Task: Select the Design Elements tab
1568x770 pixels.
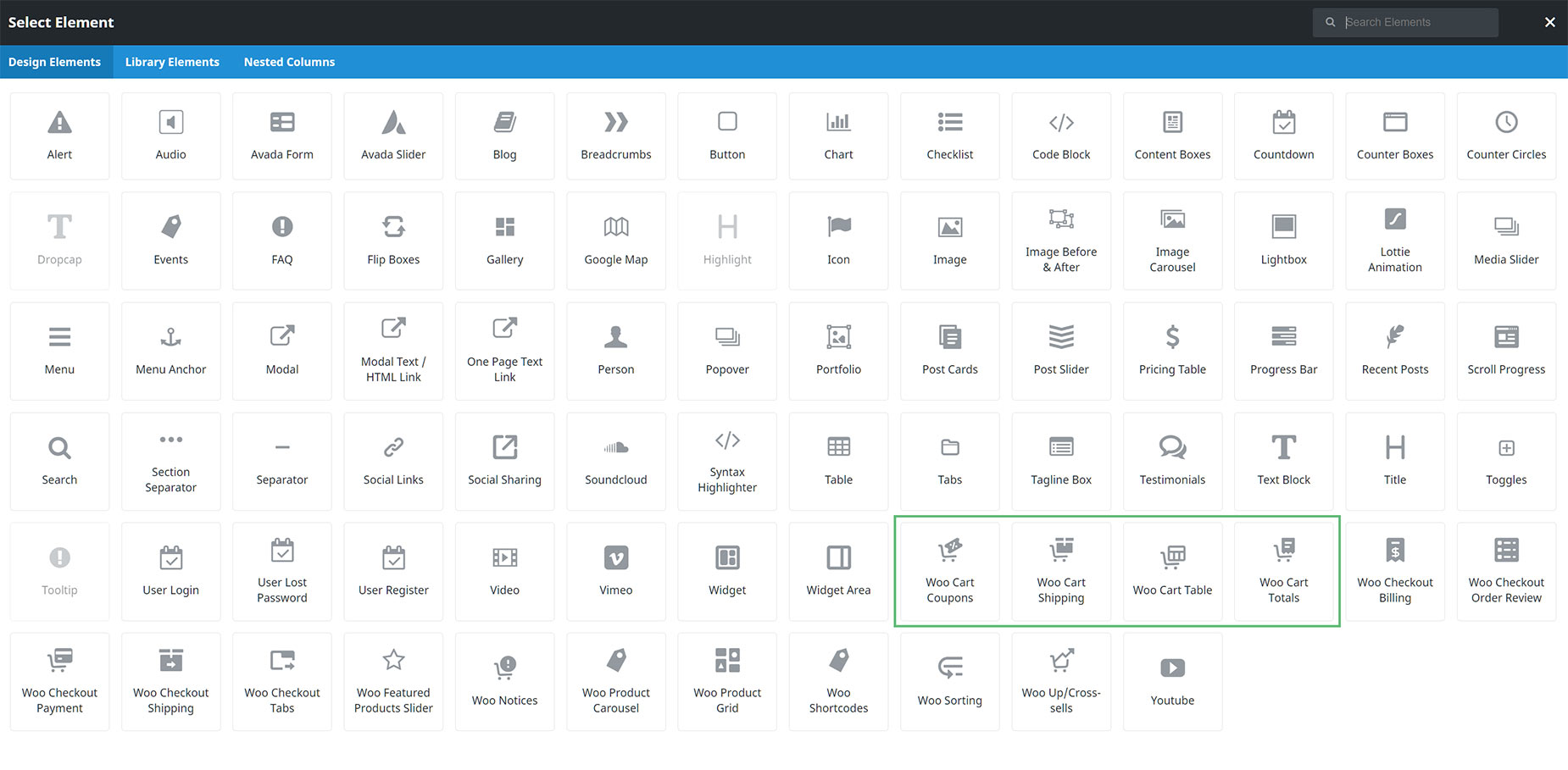Action: tap(54, 62)
